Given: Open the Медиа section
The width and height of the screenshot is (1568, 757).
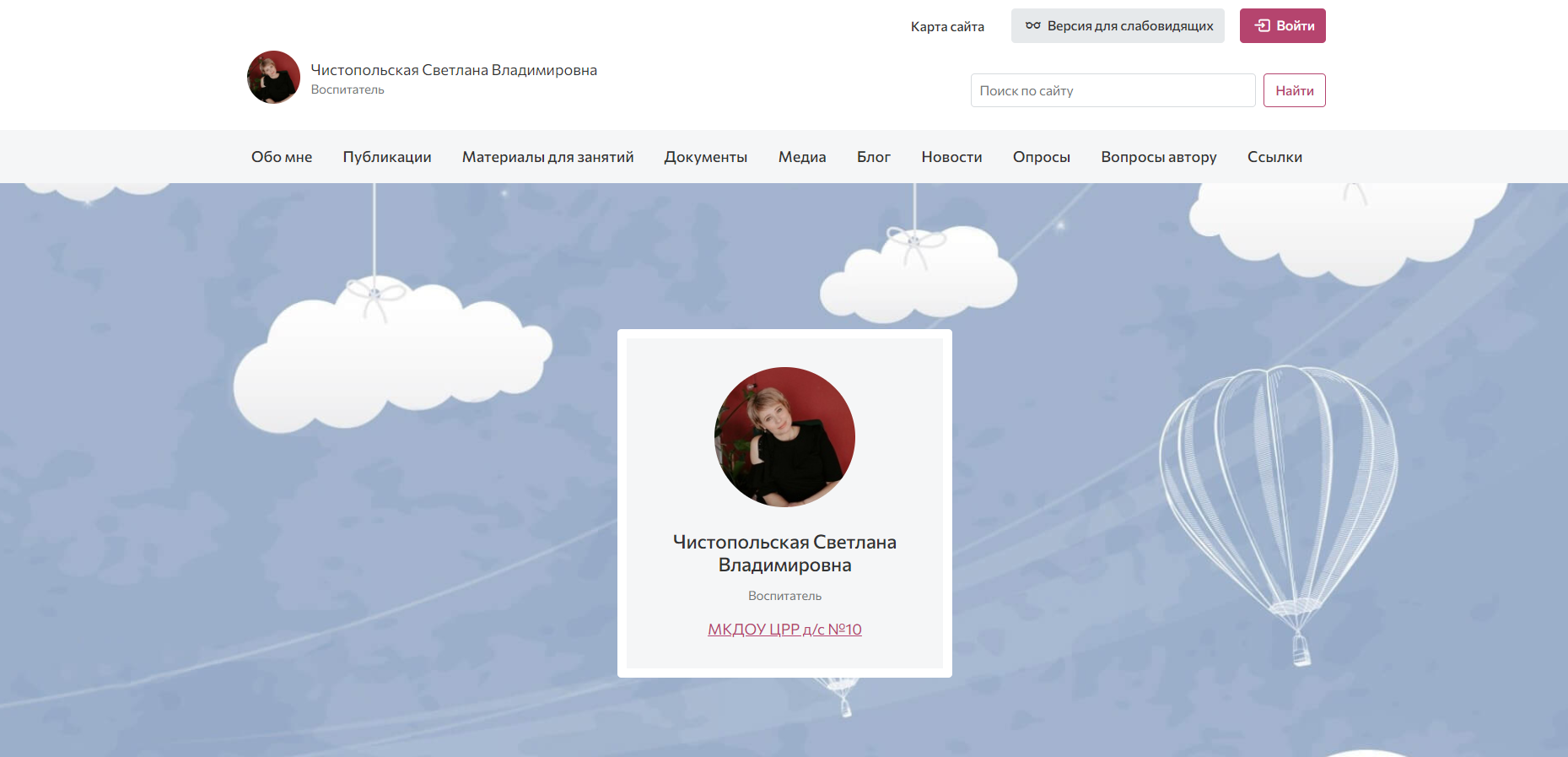Looking at the screenshot, I should point(802,157).
